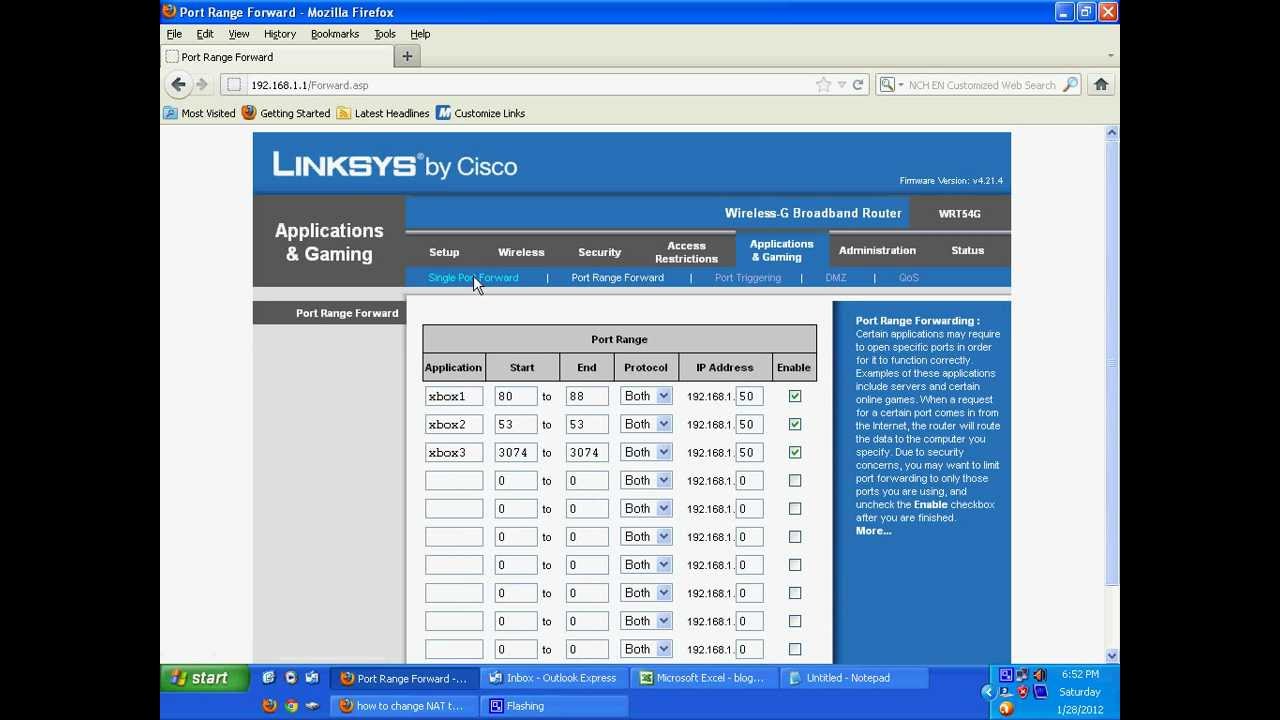The width and height of the screenshot is (1280, 720).
Task: Open the View menu
Action: (239, 34)
